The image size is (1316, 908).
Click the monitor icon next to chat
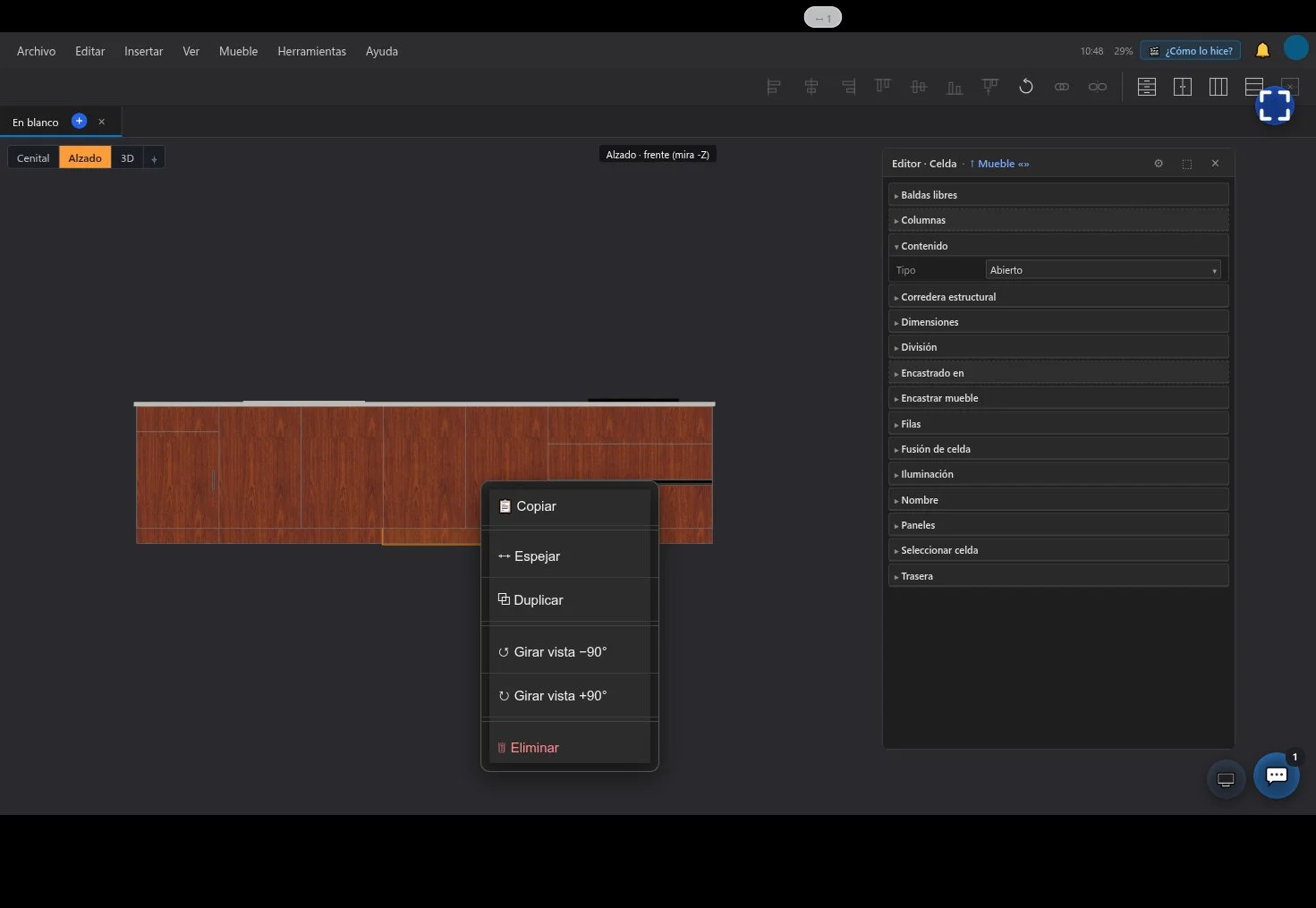pos(1226,779)
